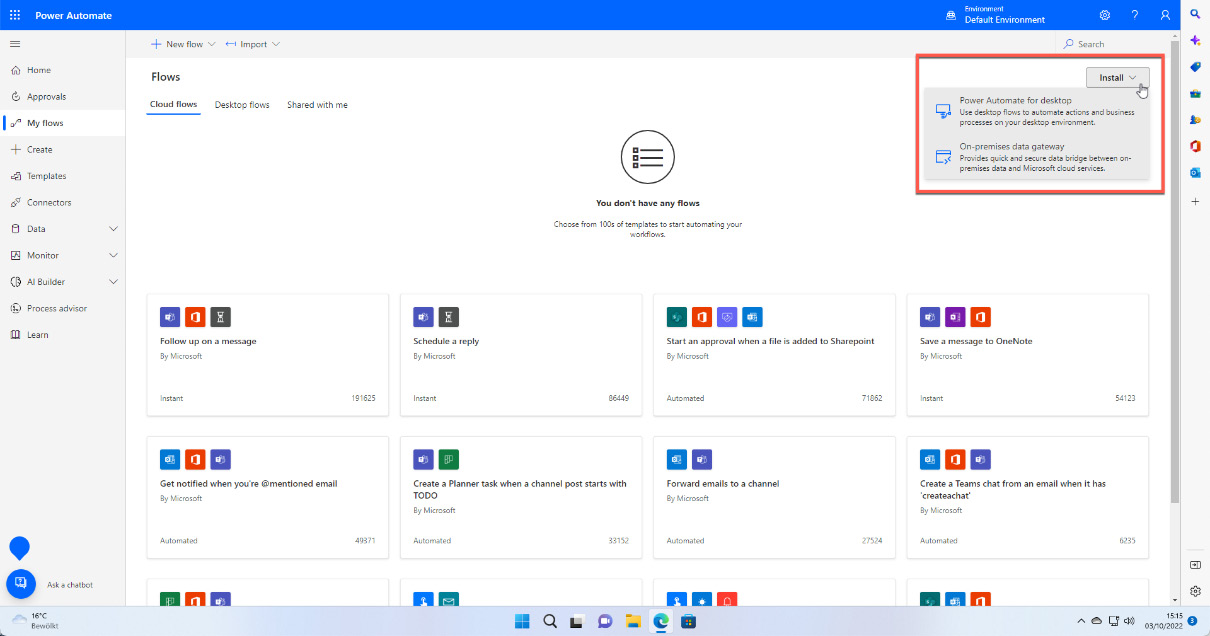Open the clock and date in the taskbar
This screenshot has width=1210, height=636.
click(1165, 621)
